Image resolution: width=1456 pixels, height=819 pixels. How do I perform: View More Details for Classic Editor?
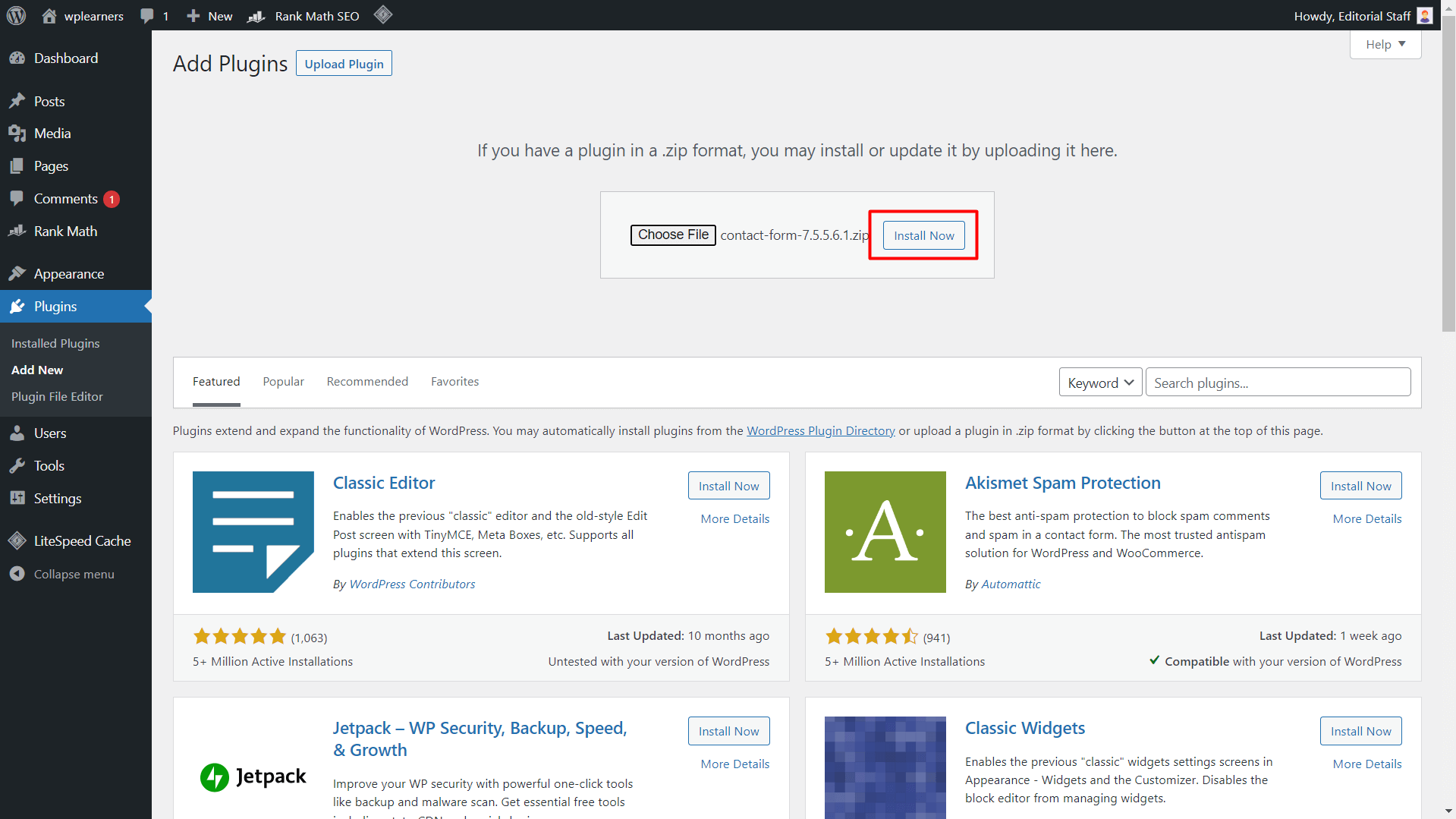tap(734, 519)
